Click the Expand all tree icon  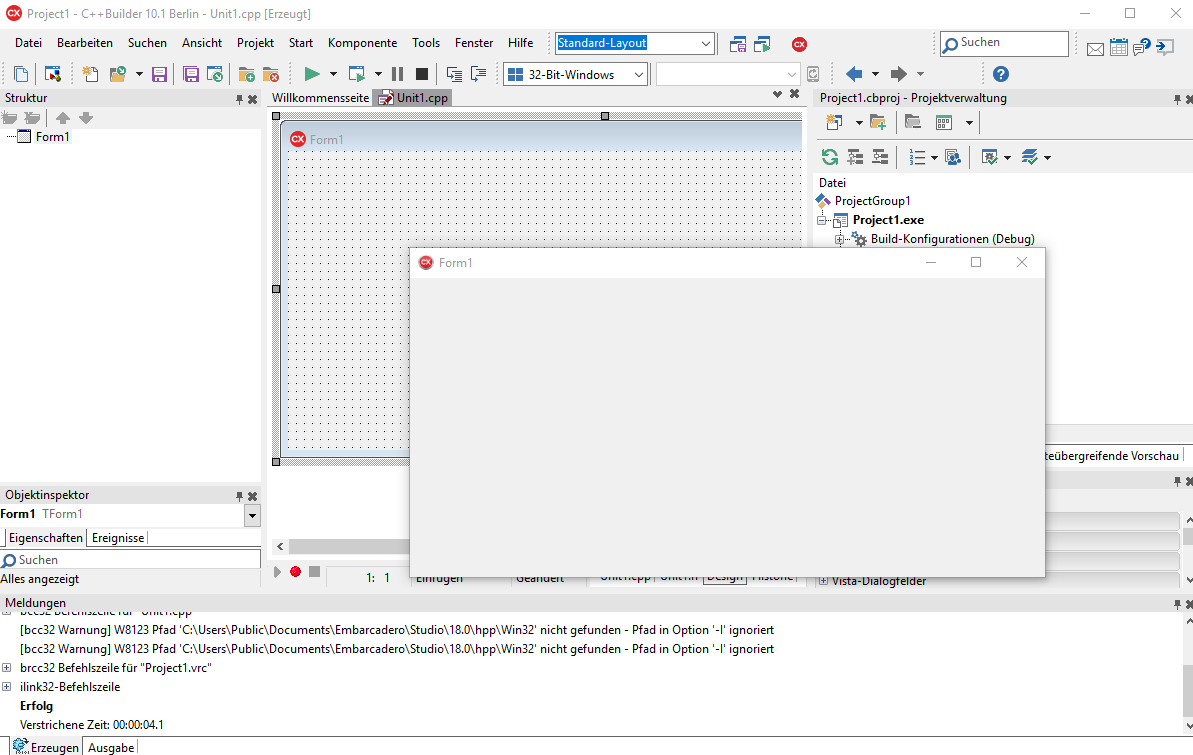855,157
